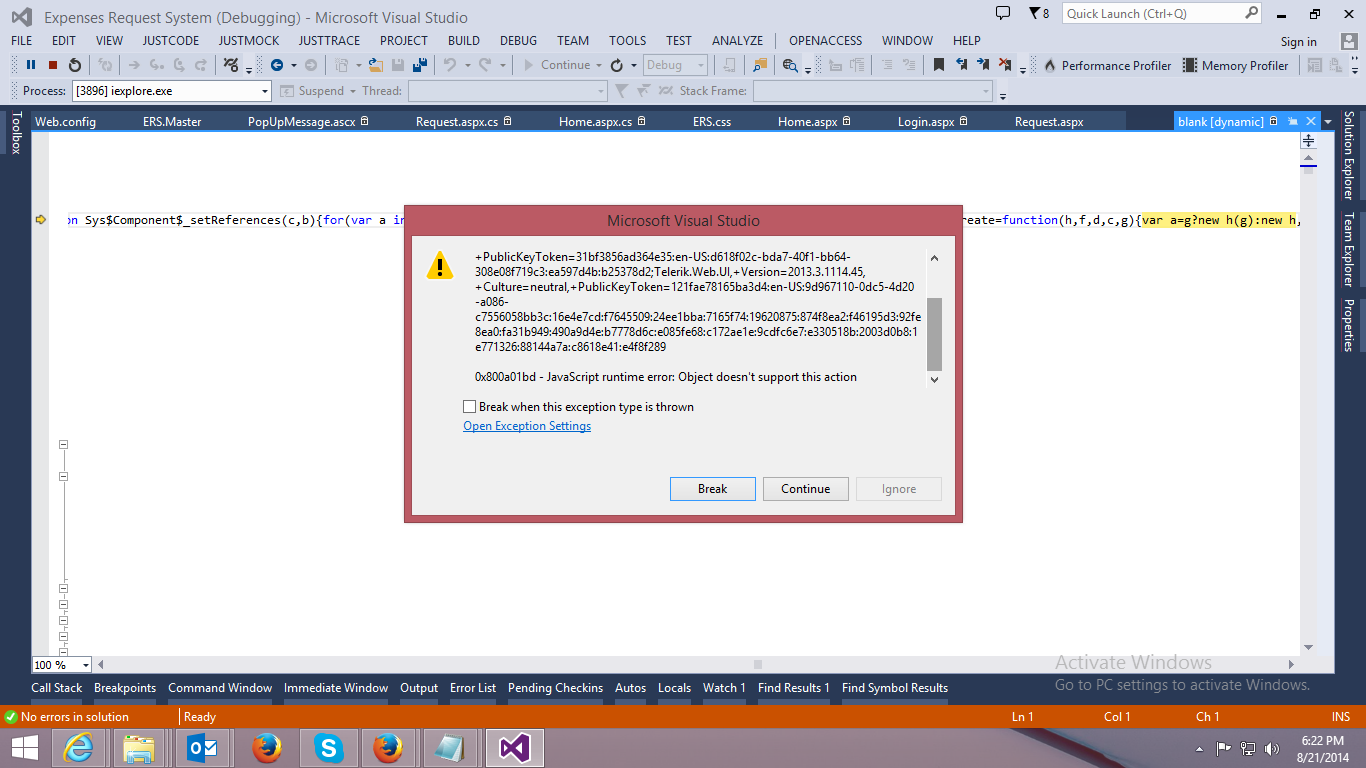
Task: Click the Find in Files icon
Action: 759,65
